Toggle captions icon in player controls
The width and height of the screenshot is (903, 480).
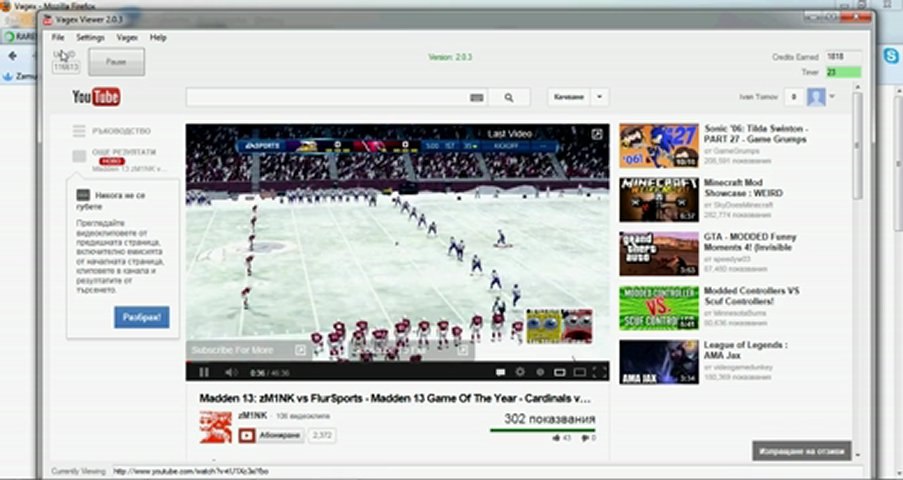(500, 372)
